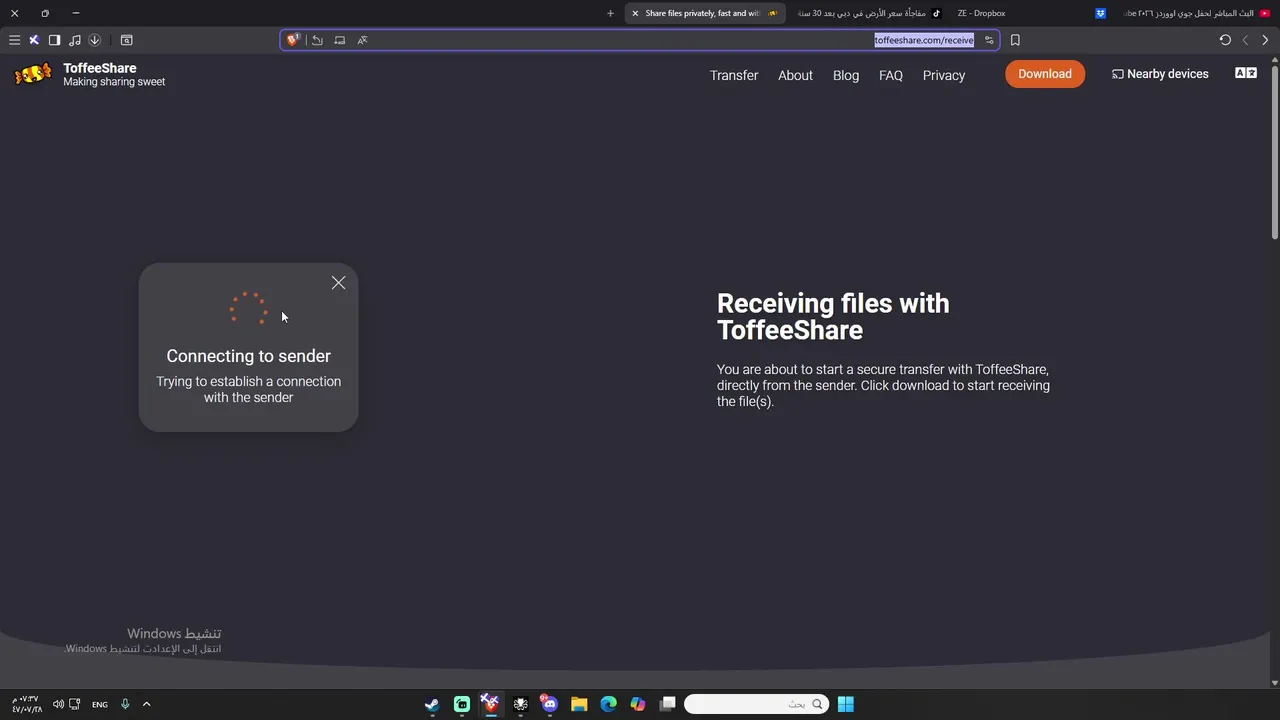Go back using the browser arrow pointing left
Screen dimensions: 1280x720
coord(1245,40)
